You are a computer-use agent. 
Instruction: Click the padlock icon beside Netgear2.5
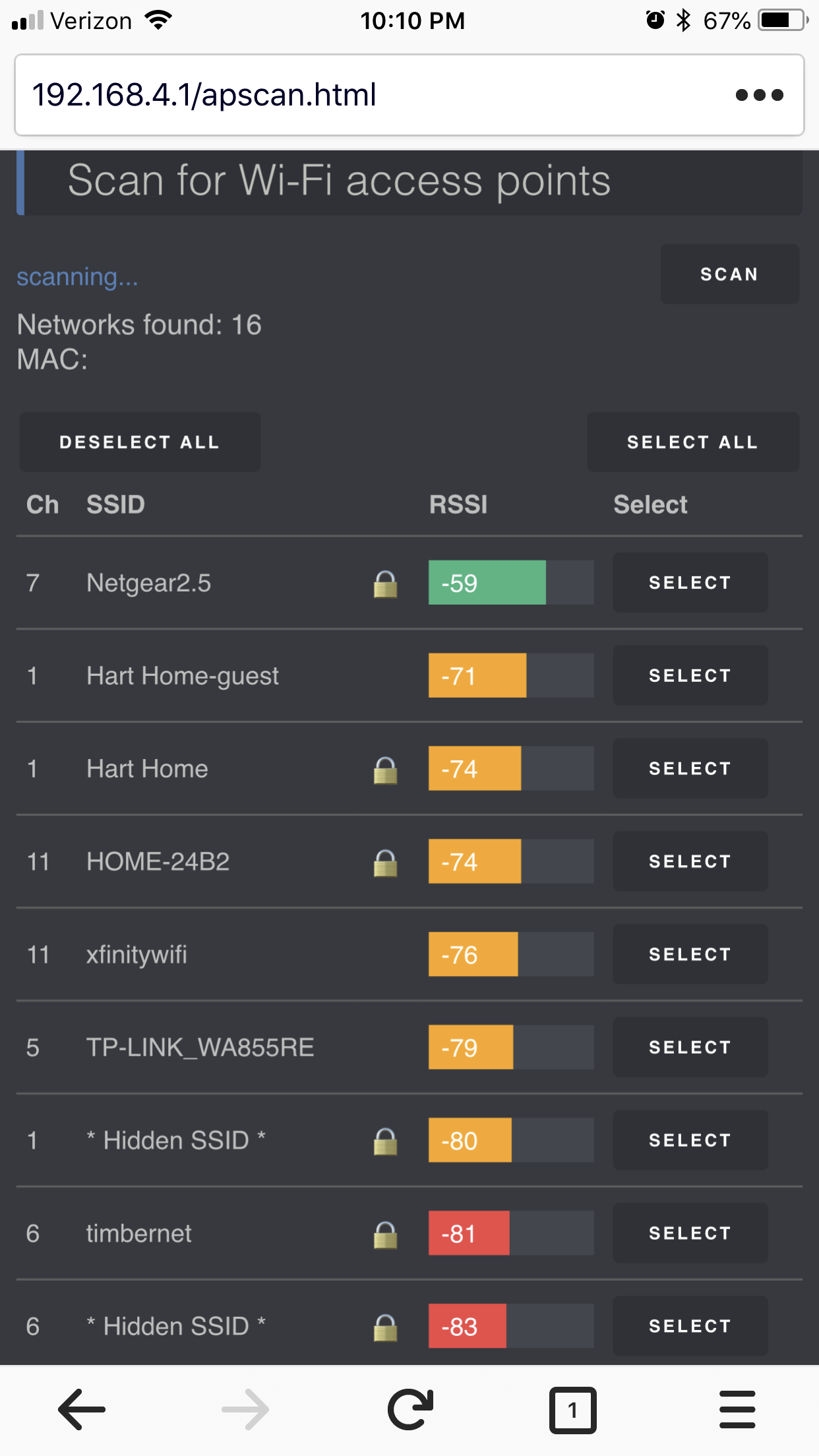point(386,583)
